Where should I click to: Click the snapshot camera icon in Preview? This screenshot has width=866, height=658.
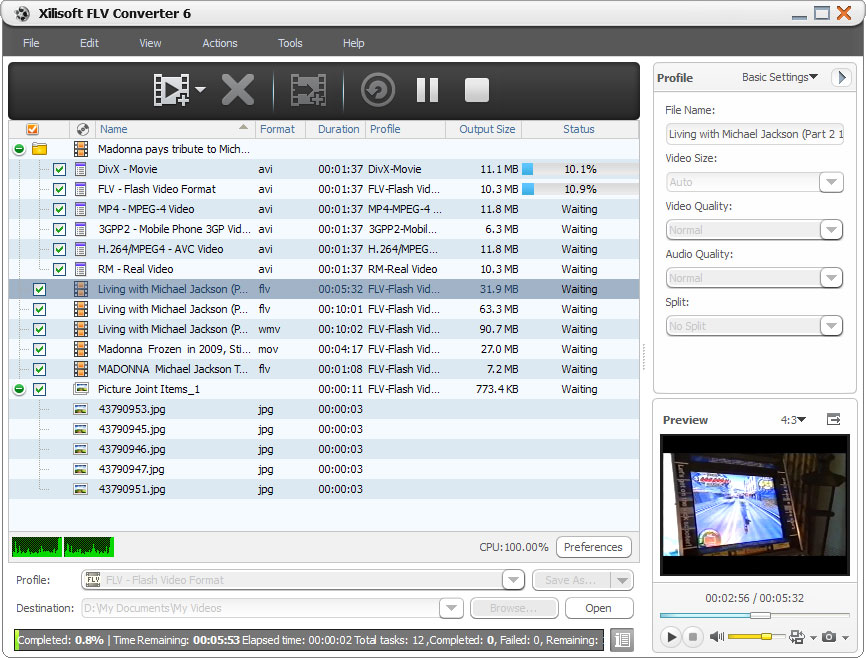(x=828, y=637)
